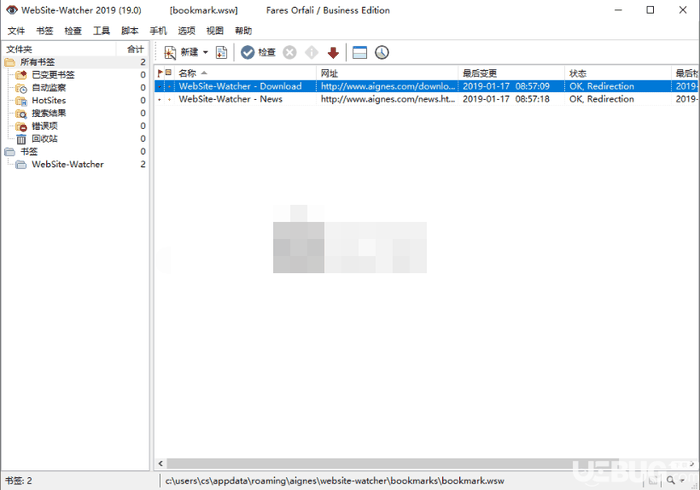Click the note column header icon
The width and height of the screenshot is (700, 490).
(x=169, y=72)
